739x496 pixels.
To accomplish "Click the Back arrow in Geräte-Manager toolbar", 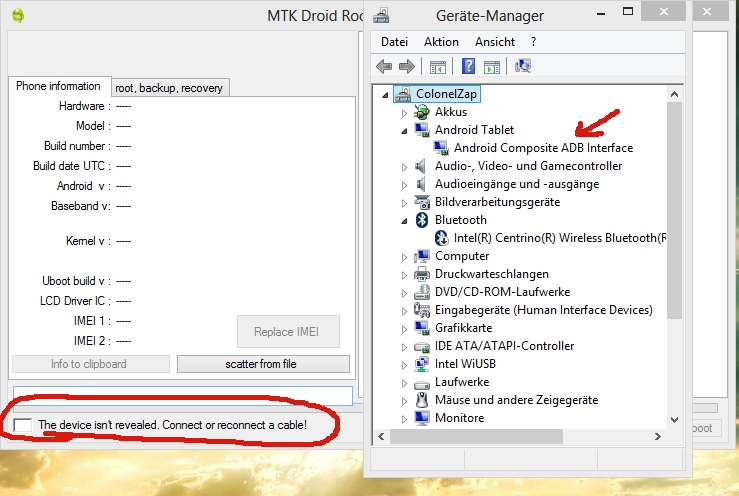I will click(x=384, y=66).
